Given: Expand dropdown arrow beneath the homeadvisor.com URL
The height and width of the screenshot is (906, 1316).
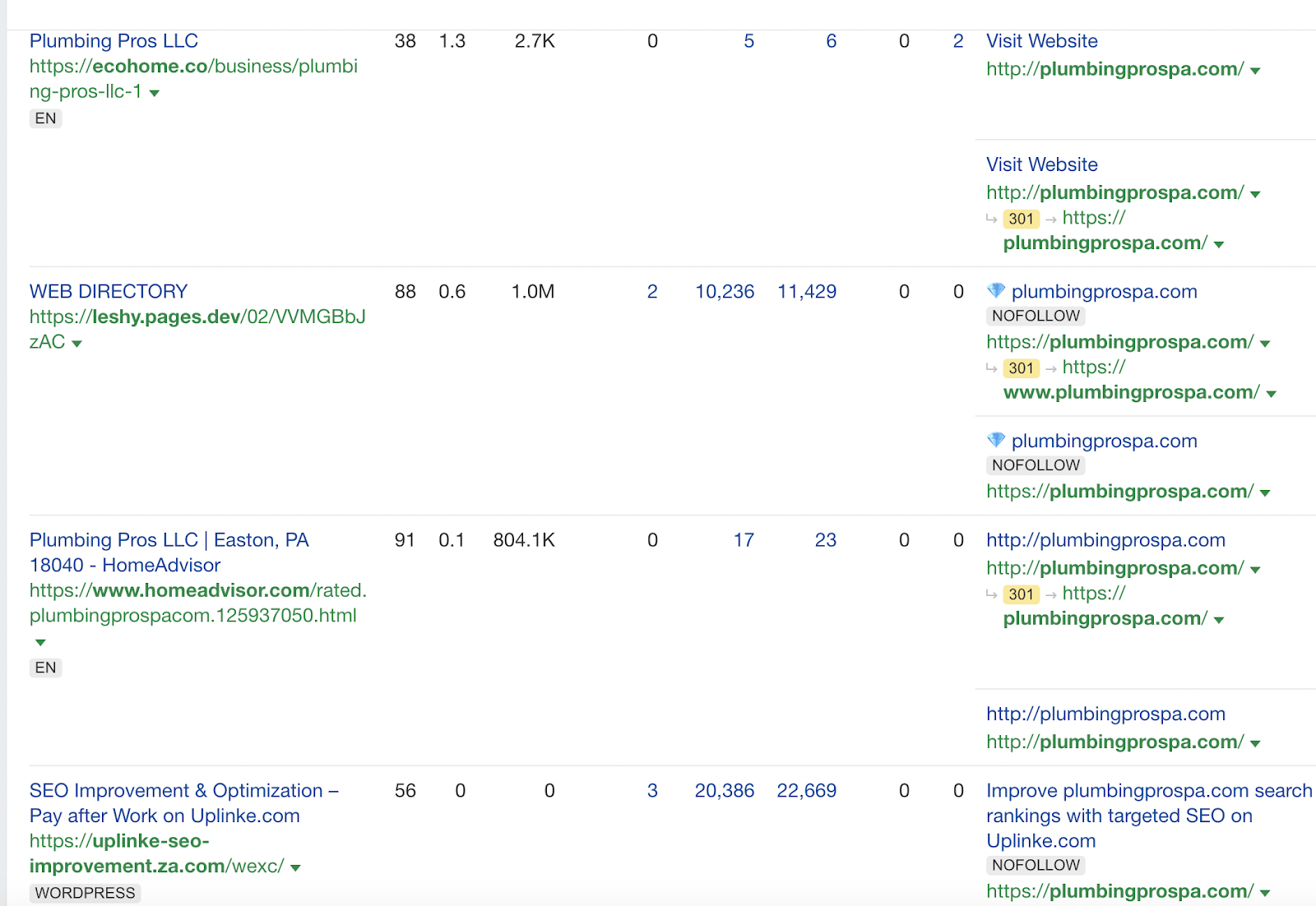Looking at the screenshot, I should 40,642.
